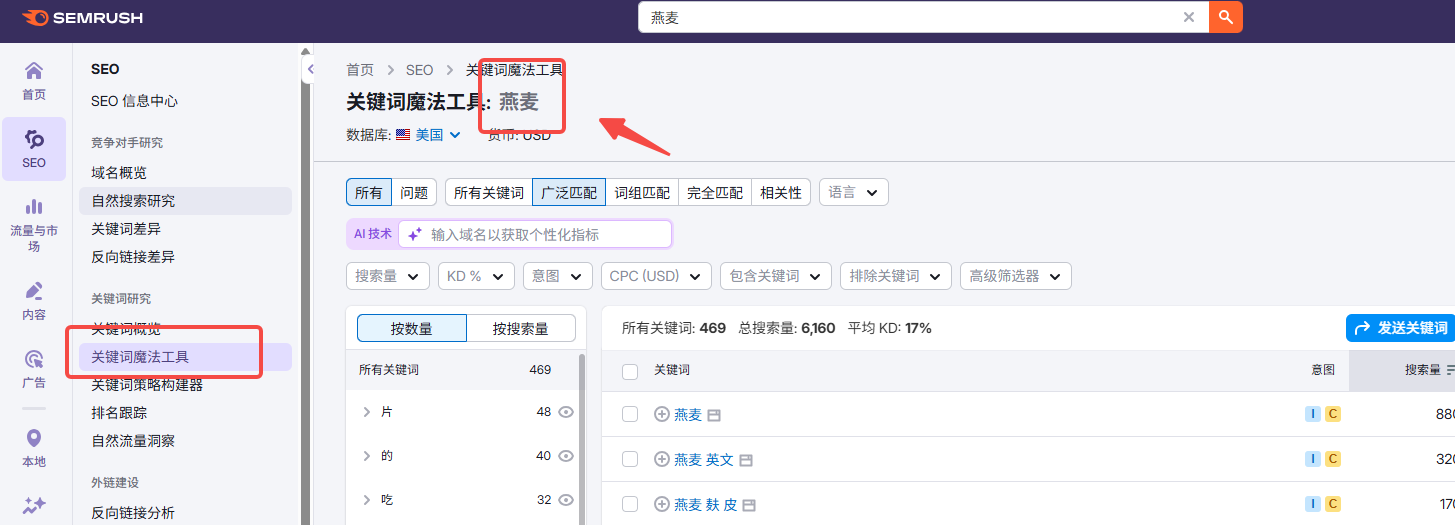This screenshot has height=525, width=1455.
Task: Open the CPC (USD) filter dropdown
Action: [656, 276]
